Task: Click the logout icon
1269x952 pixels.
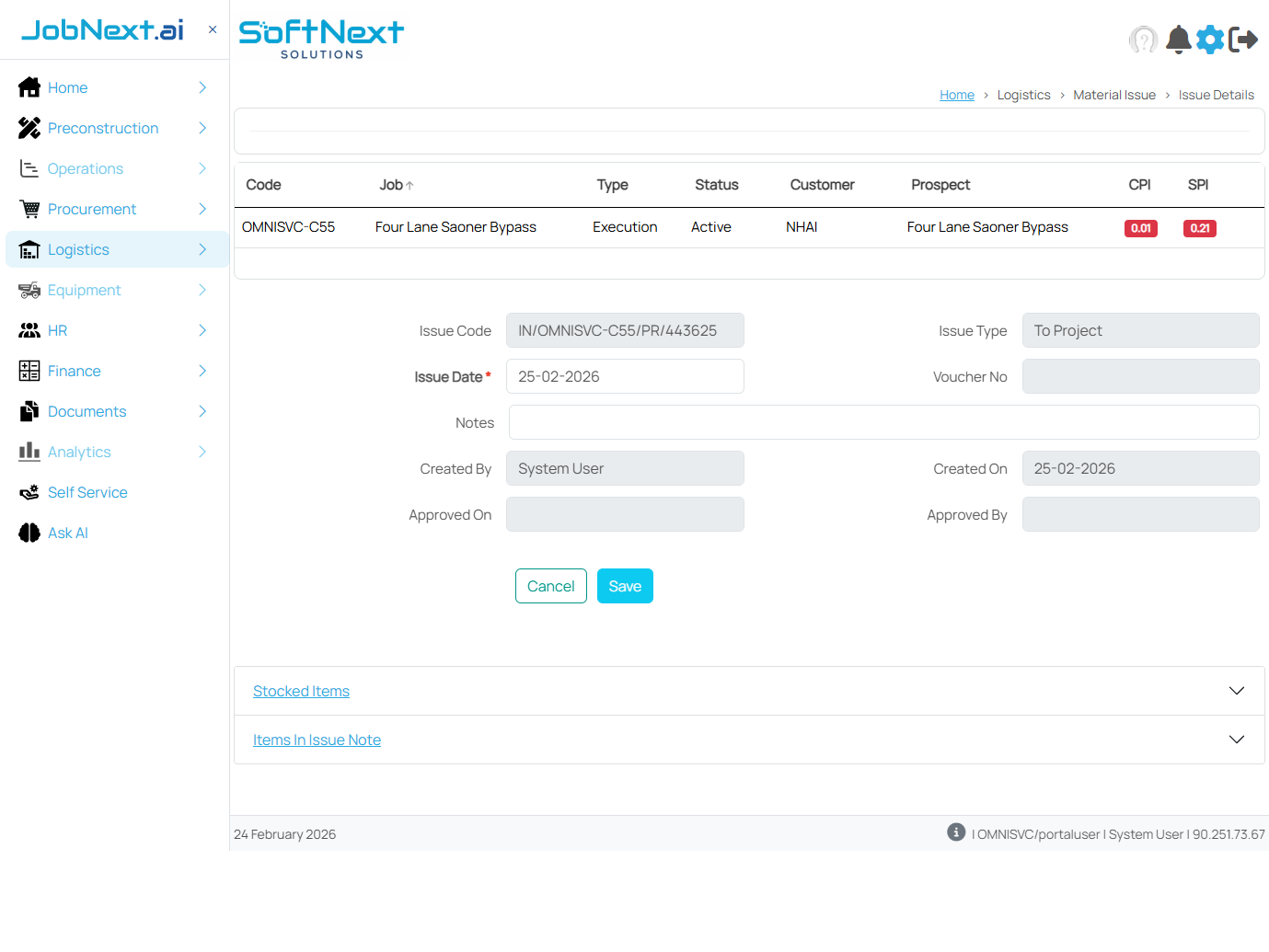Action: (1244, 40)
